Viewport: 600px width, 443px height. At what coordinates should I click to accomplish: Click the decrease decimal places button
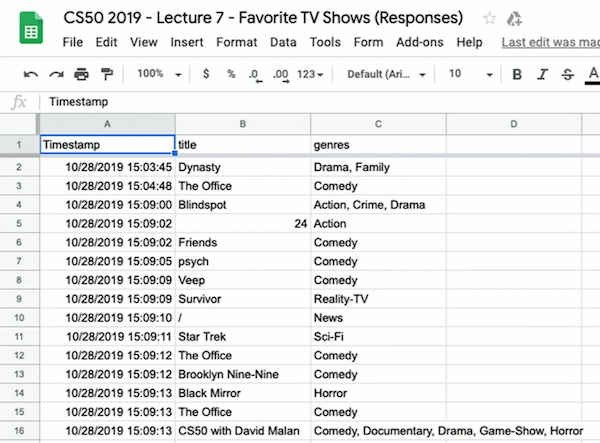pos(256,74)
